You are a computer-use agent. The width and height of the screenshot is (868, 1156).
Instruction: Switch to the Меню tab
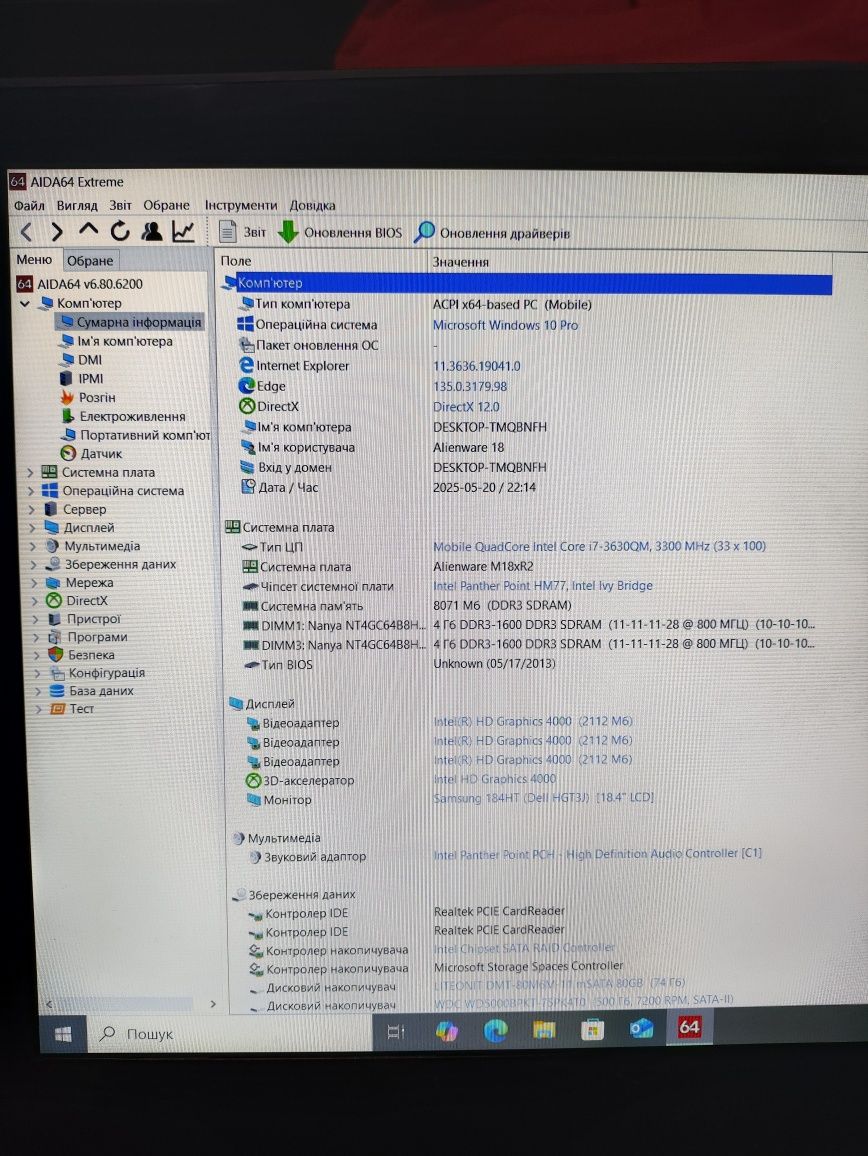[x=34, y=260]
